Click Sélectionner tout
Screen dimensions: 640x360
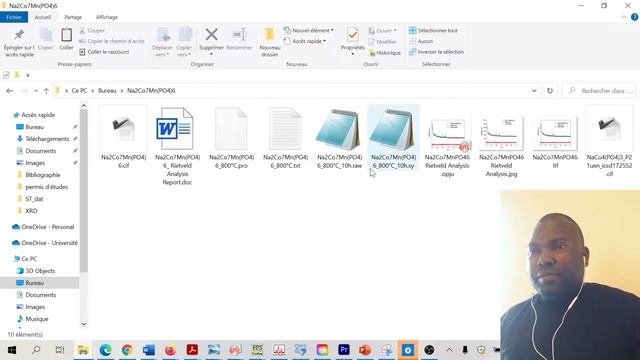click(433, 31)
